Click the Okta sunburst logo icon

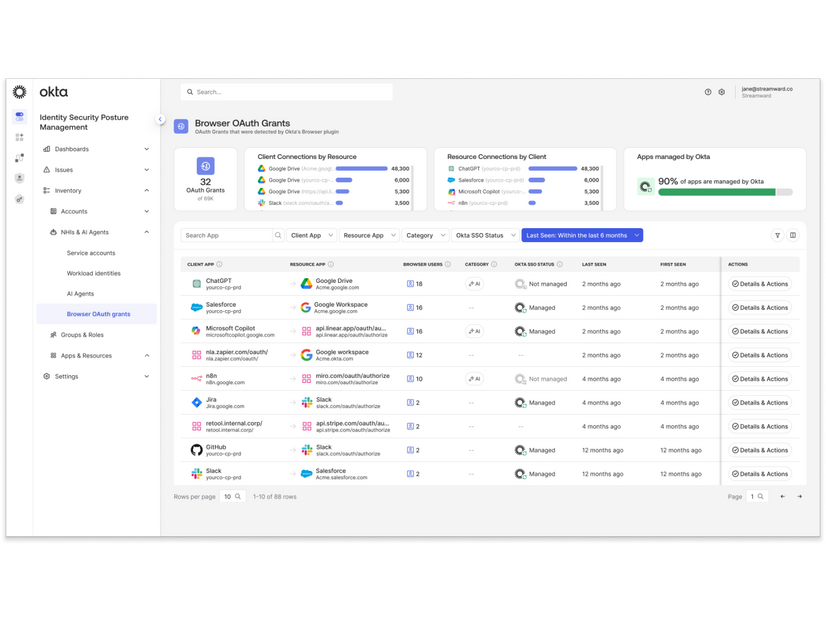click(x=19, y=92)
